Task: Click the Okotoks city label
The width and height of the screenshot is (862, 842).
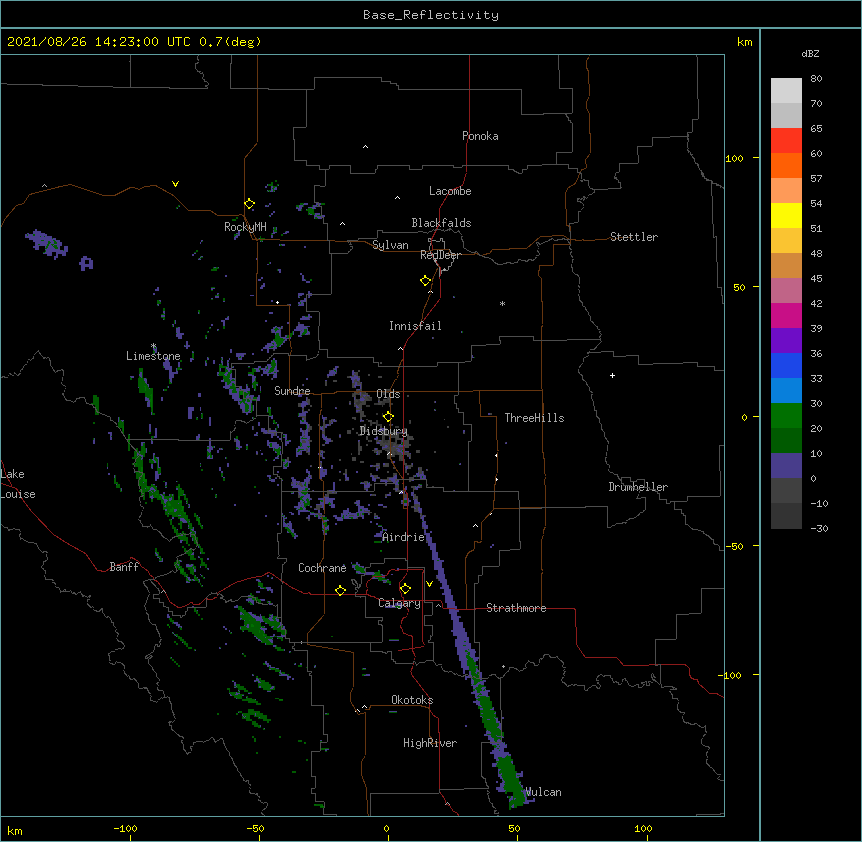Action: coord(412,700)
